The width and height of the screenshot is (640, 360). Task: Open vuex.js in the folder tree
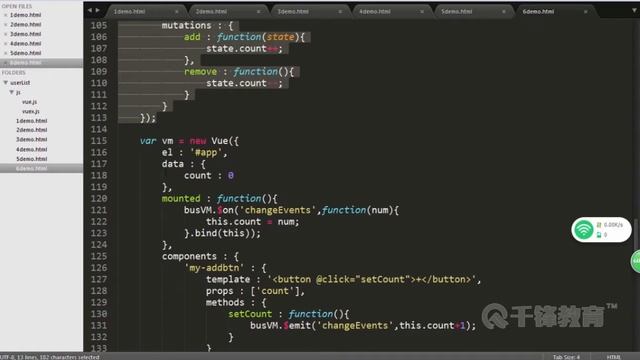(31, 111)
